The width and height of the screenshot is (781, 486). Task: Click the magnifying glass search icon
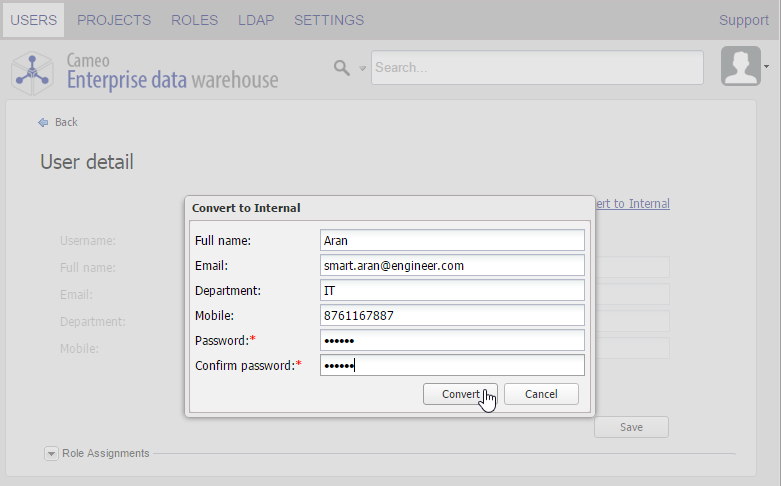coord(342,68)
